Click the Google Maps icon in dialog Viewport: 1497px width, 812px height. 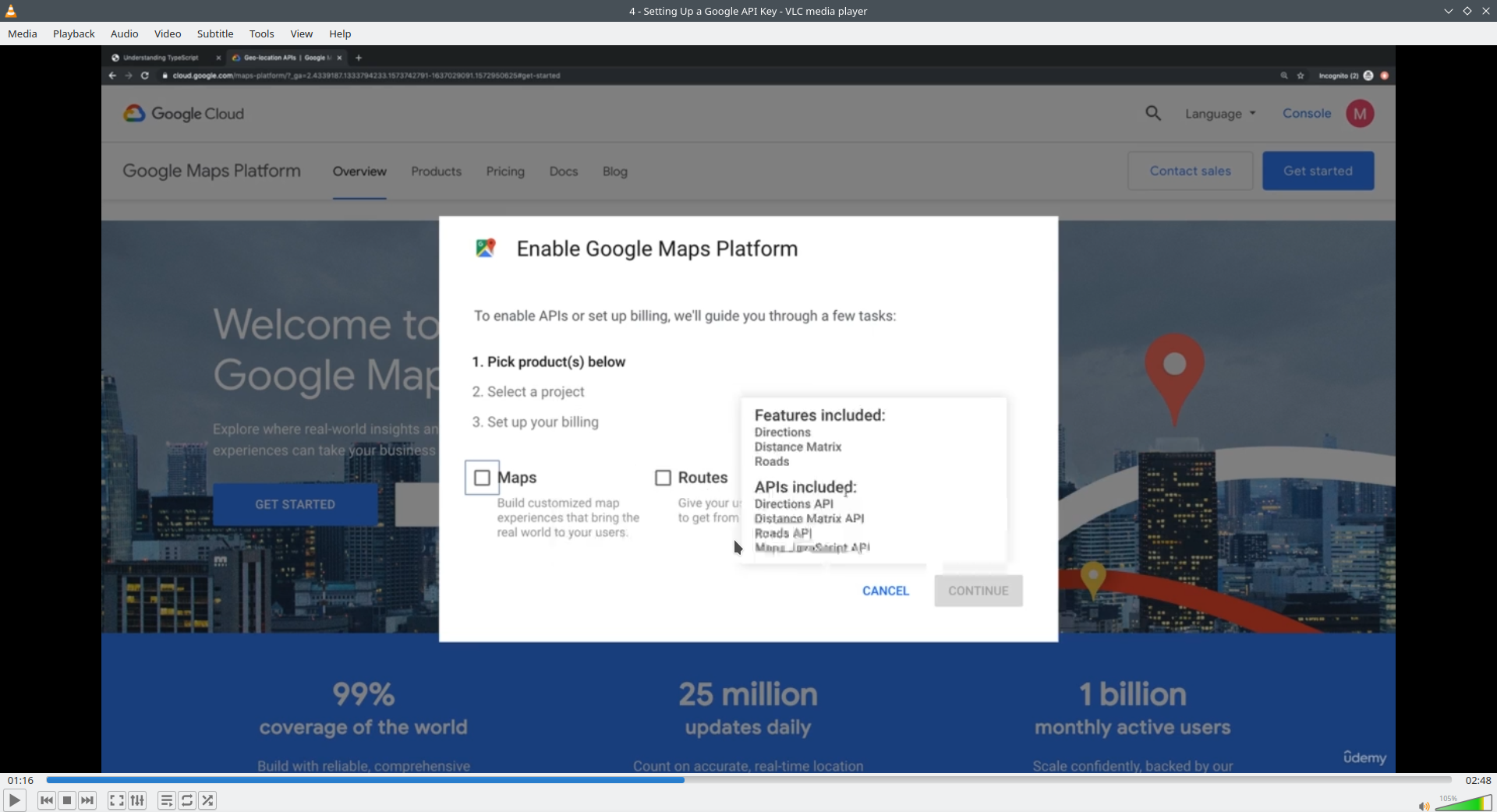486,248
